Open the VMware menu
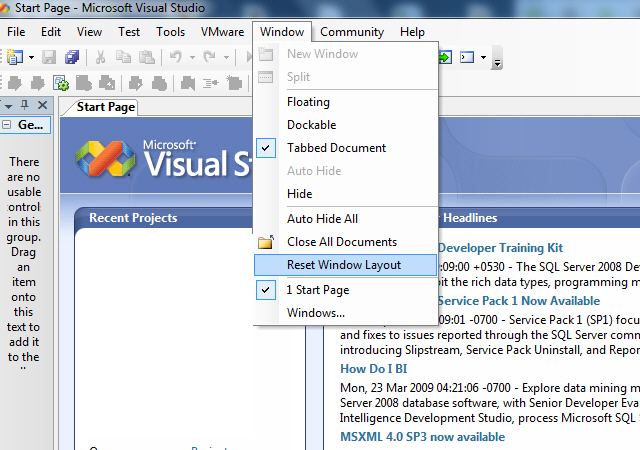The width and height of the screenshot is (640, 450). point(222,32)
